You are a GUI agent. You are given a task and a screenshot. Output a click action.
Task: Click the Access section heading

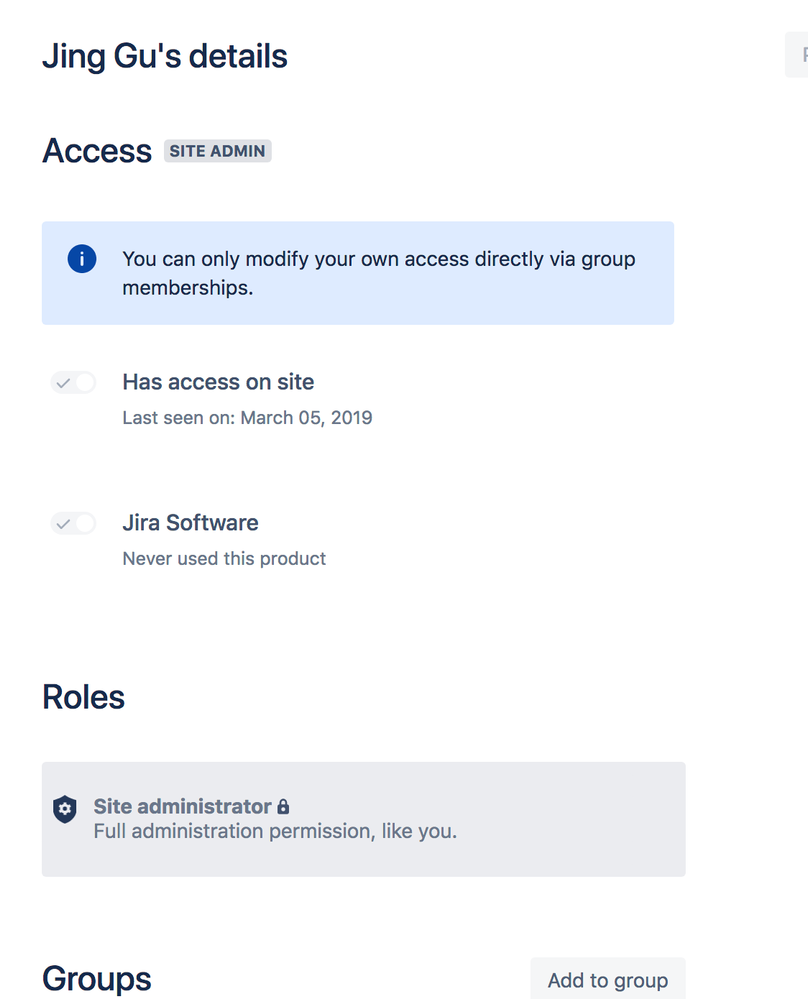(x=96, y=151)
